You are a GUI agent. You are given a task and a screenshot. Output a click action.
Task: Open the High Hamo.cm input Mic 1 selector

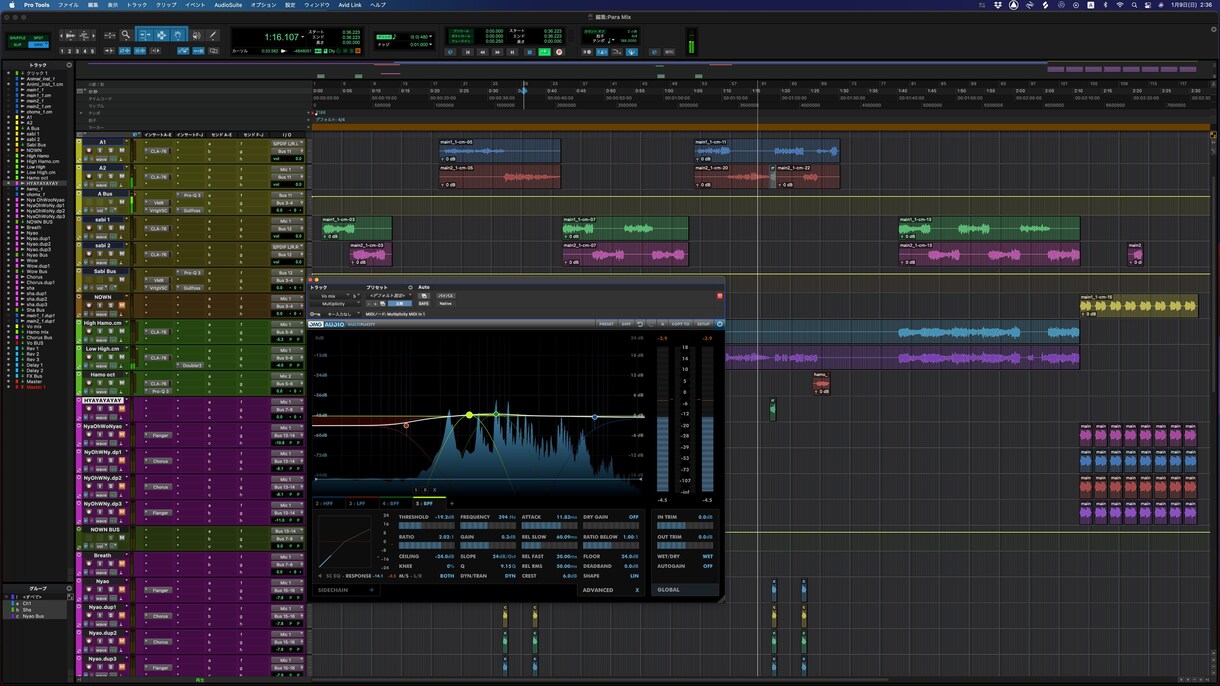tap(287, 325)
